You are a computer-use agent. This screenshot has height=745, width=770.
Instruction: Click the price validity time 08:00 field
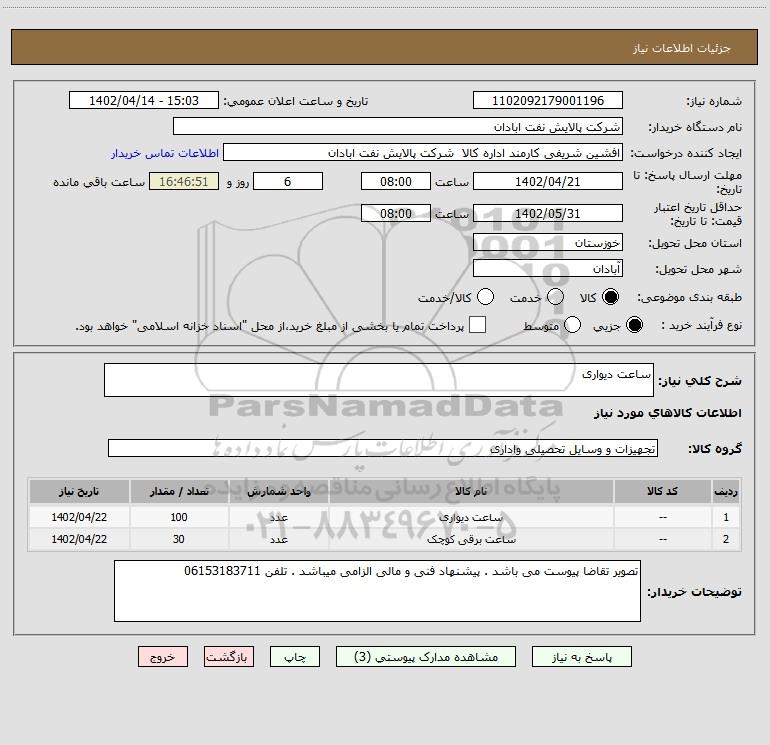[396, 214]
